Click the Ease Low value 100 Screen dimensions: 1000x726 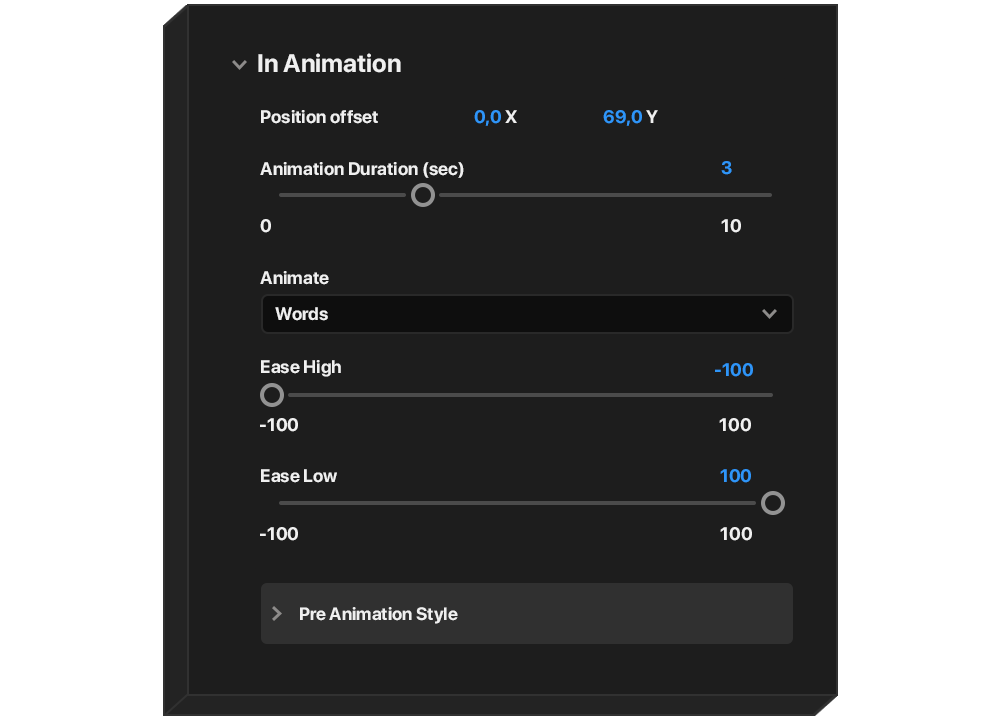735,476
